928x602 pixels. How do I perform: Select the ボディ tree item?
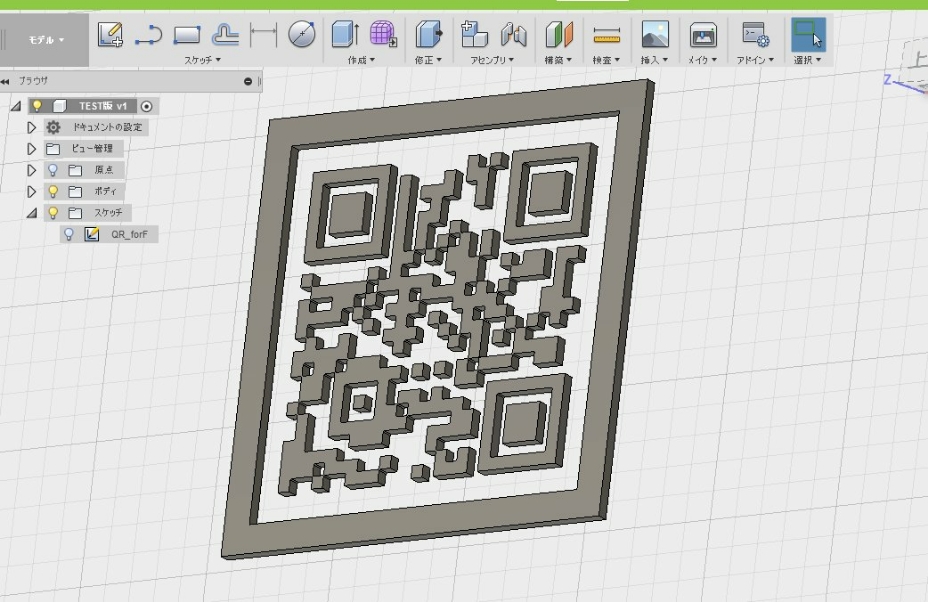pyautogui.click(x=105, y=191)
